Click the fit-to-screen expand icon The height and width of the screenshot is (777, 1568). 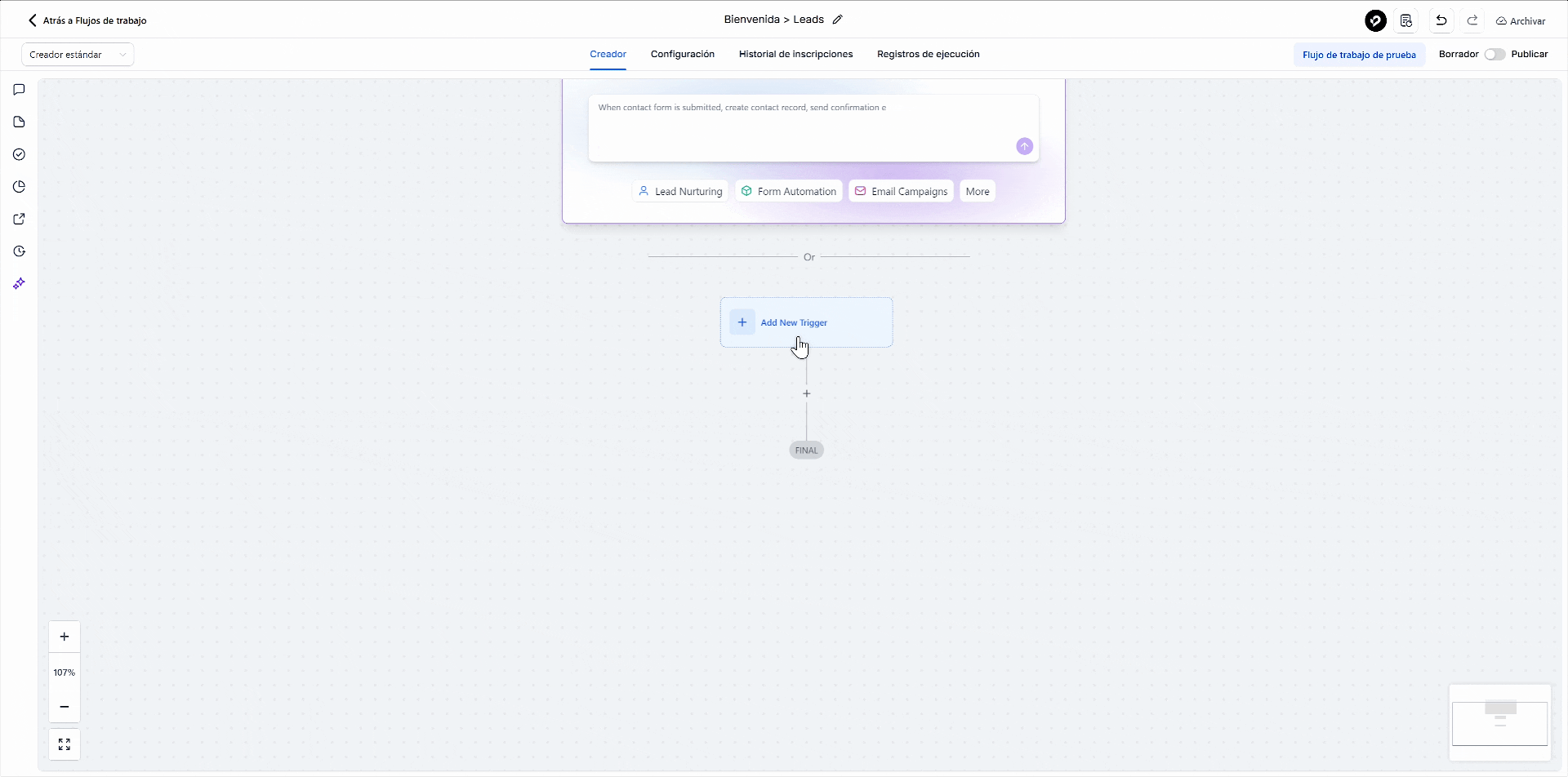pos(65,744)
